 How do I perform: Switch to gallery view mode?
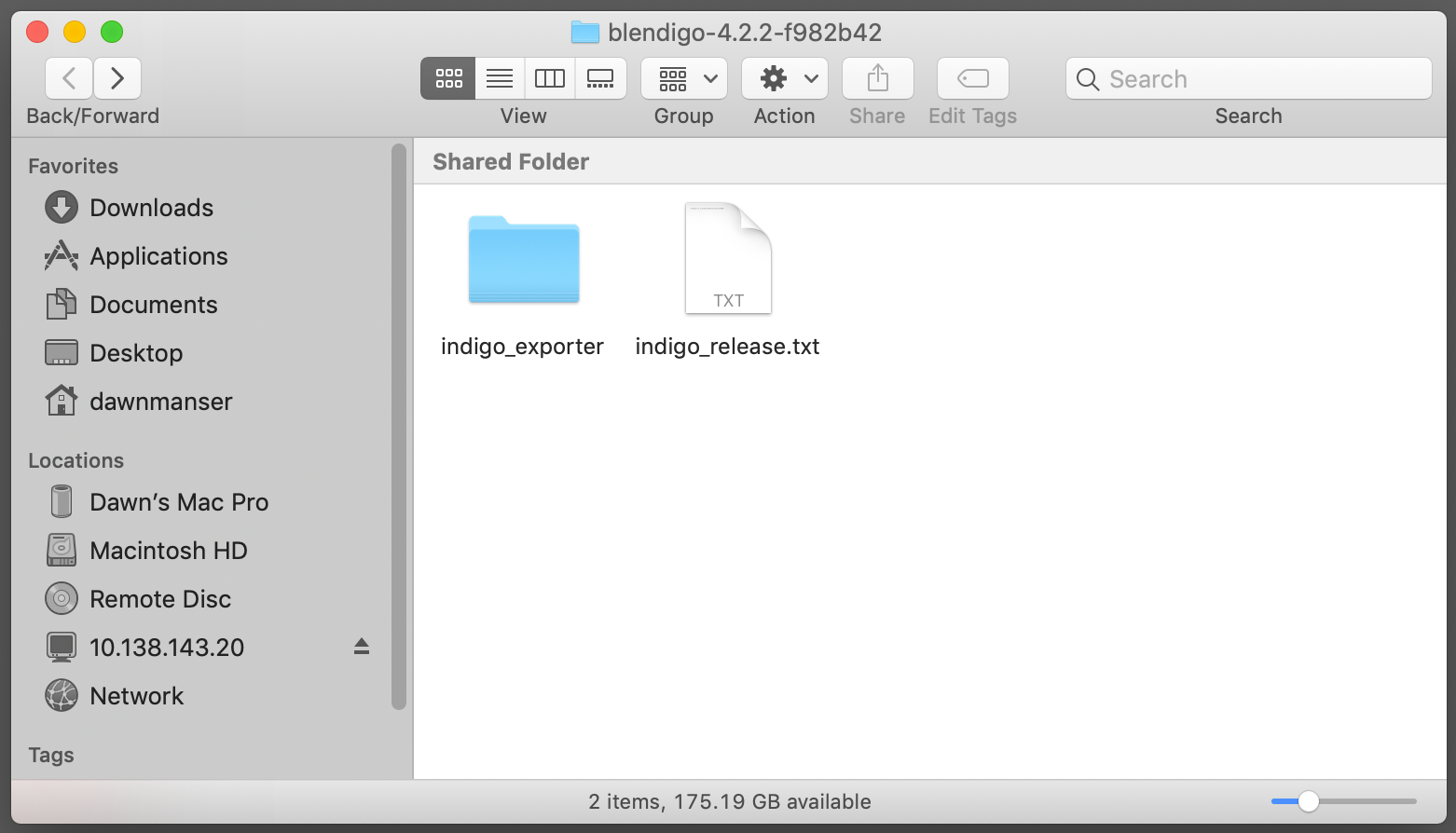(x=600, y=78)
